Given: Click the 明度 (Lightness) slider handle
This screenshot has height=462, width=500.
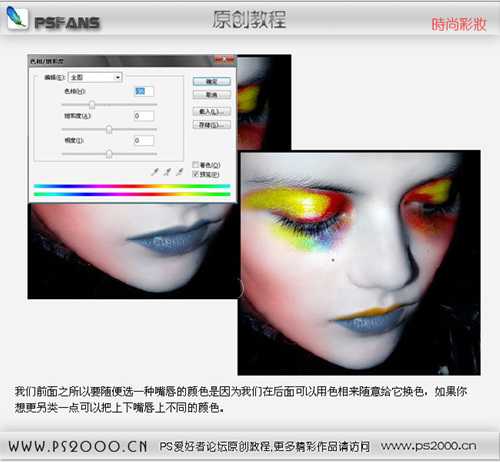Looking at the screenshot, I should tap(109, 154).
